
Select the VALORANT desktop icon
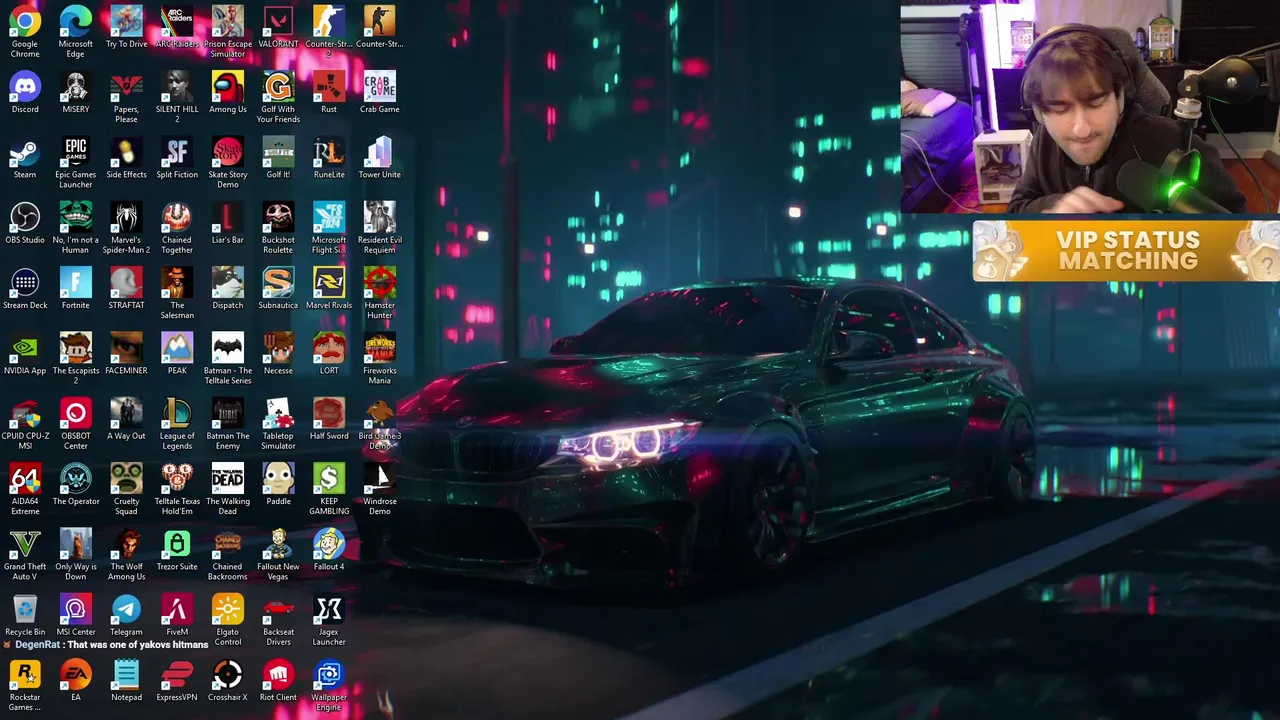pos(278,26)
